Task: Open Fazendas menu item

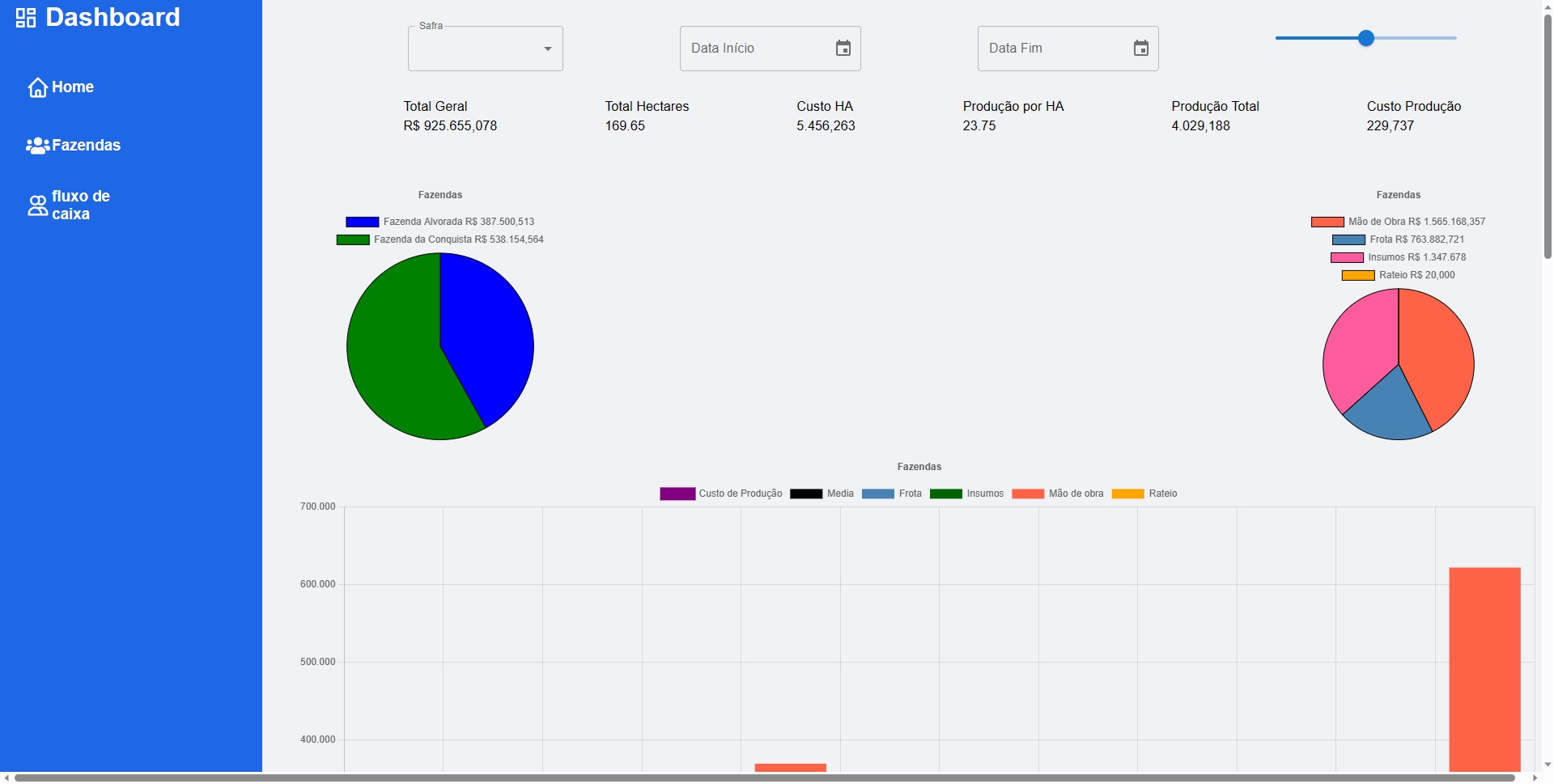Action: (86, 146)
